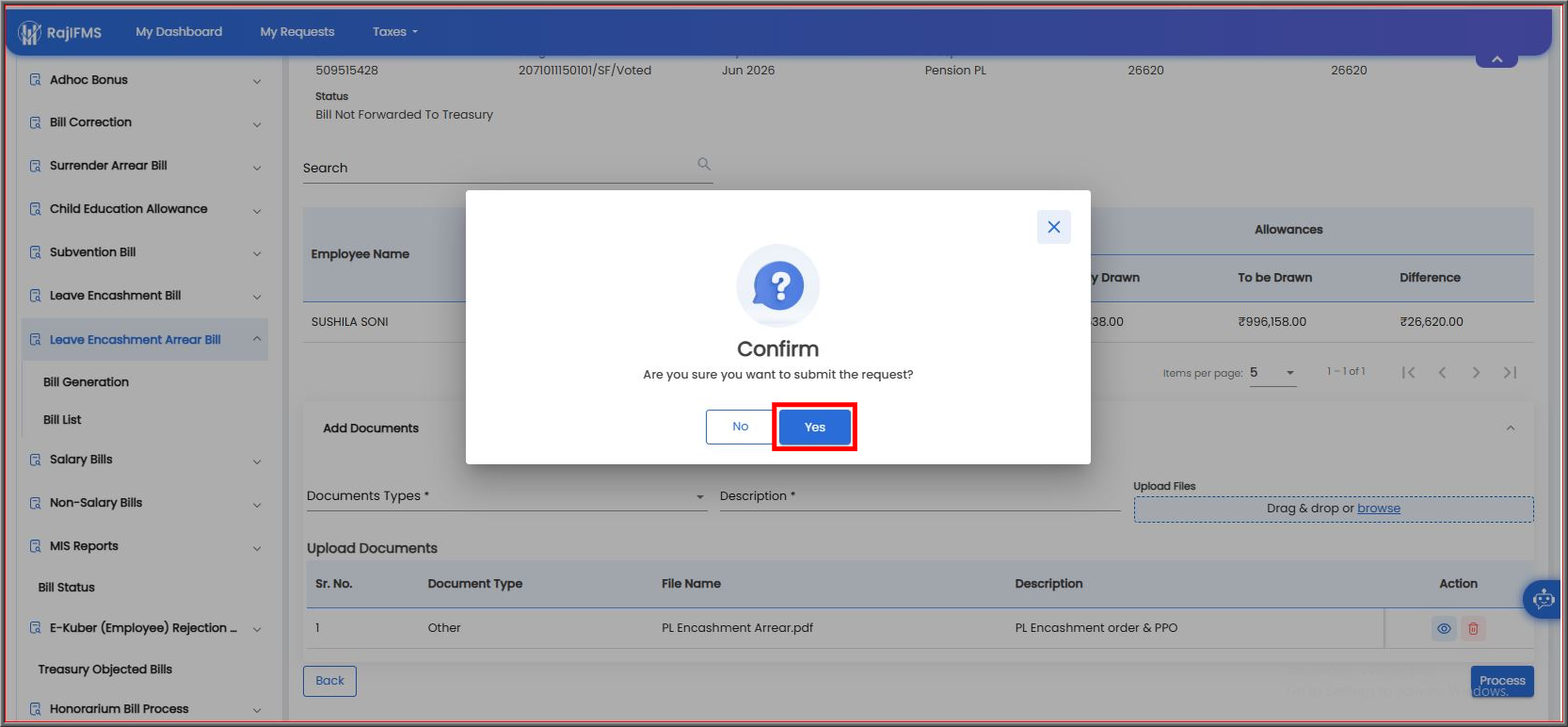Image resolution: width=1568 pixels, height=727 pixels.
Task: Click the MIS Reports sidebar icon
Action: [x=35, y=546]
